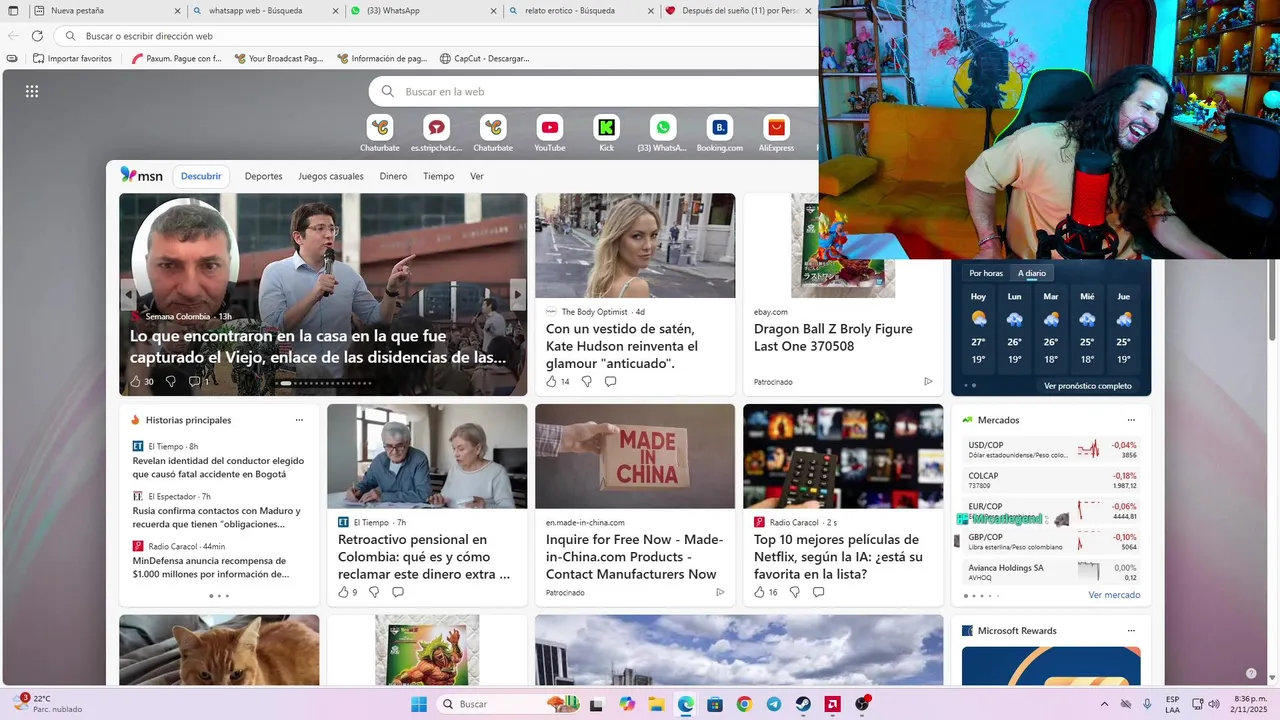Open File Explorer from the taskbar
The image size is (1280, 720).
click(656, 704)
